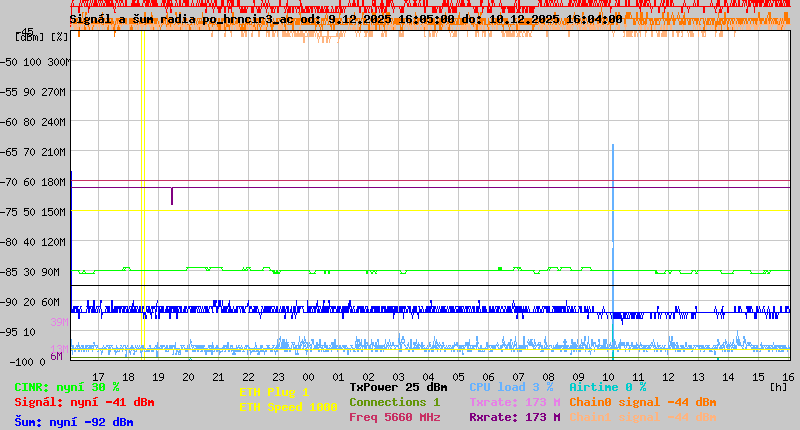
Task: Click the tall light-blue spike after hour 10
Action: pyautogui.click(x=612, y=200)
